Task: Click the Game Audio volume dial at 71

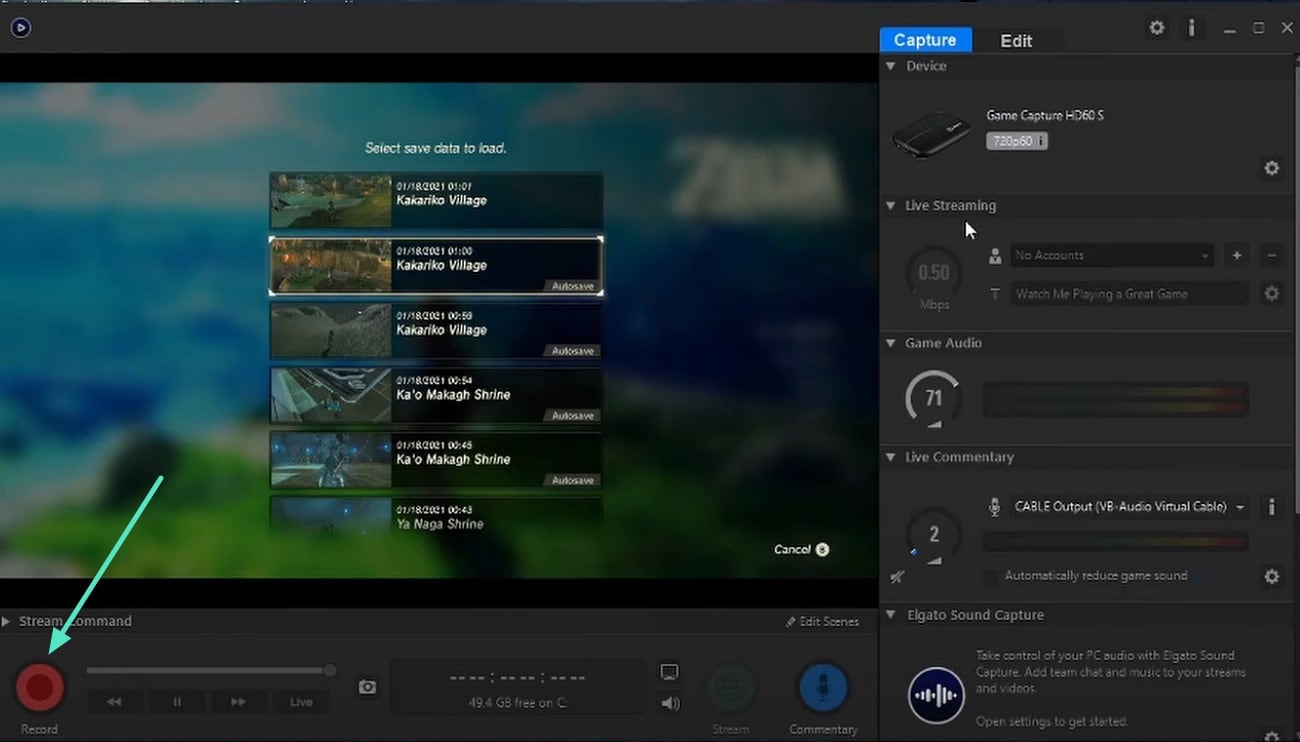Action: coord(933,399)
